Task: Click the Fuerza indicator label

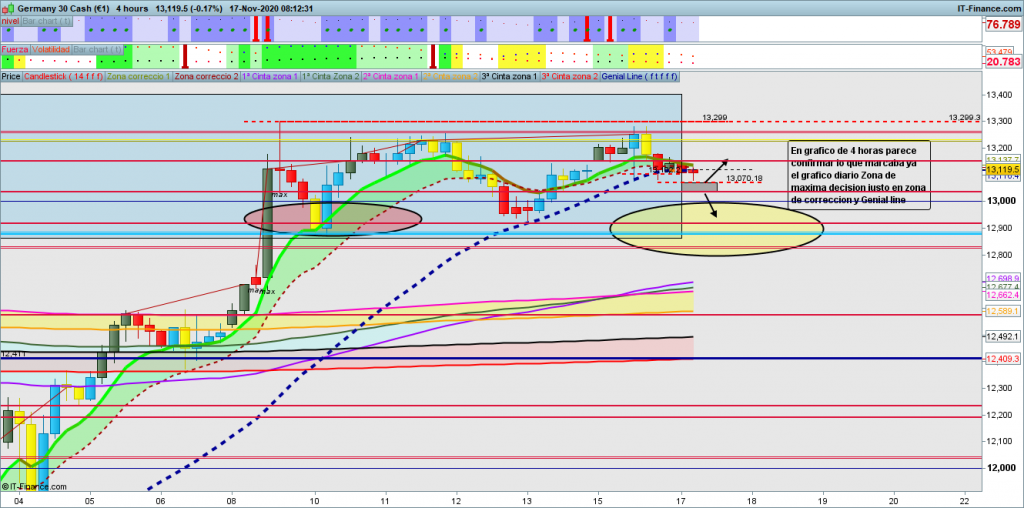Action: point(15,48)
